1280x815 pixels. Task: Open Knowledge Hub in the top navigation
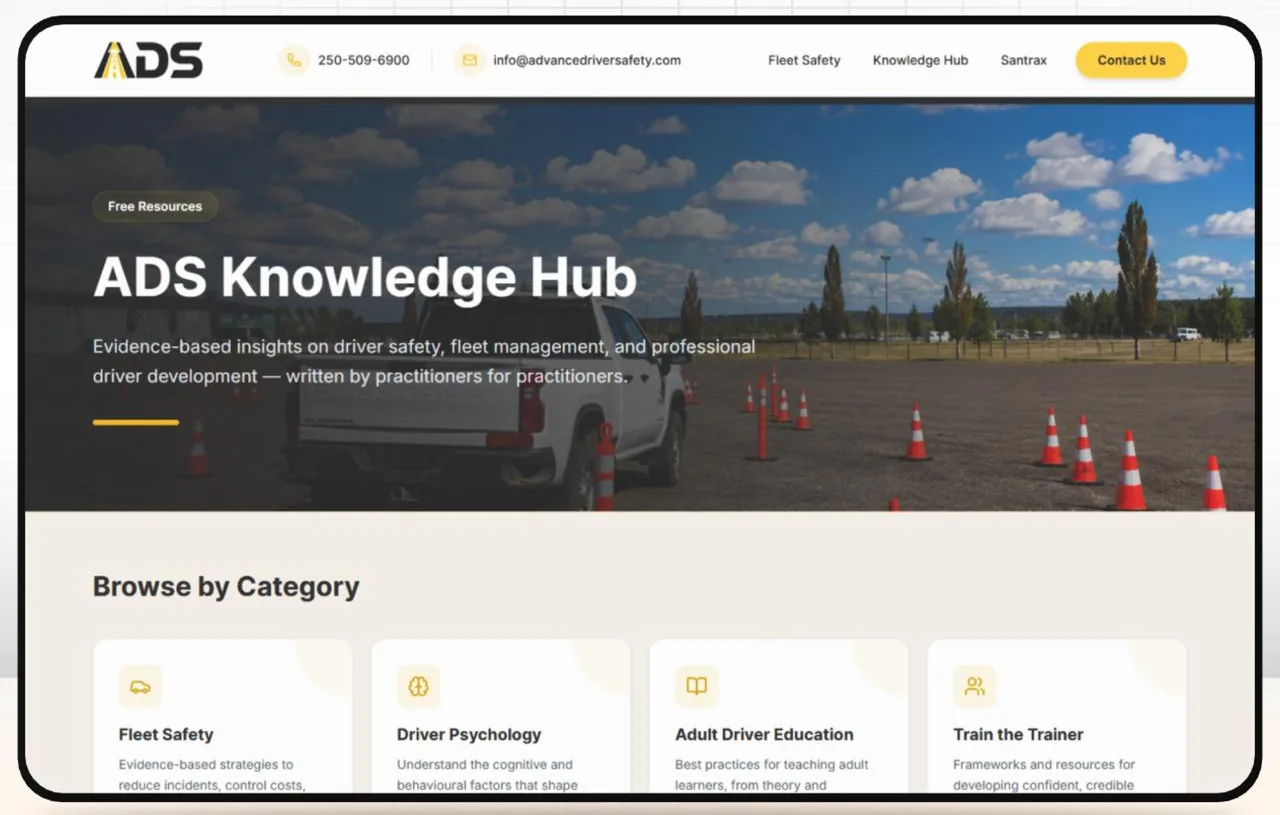coord(920,60)
